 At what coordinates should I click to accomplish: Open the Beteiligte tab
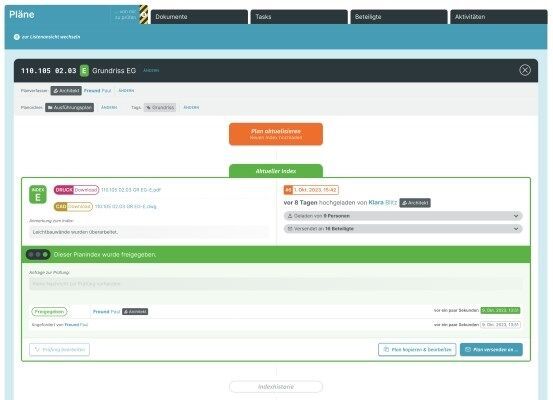[399, 17]
